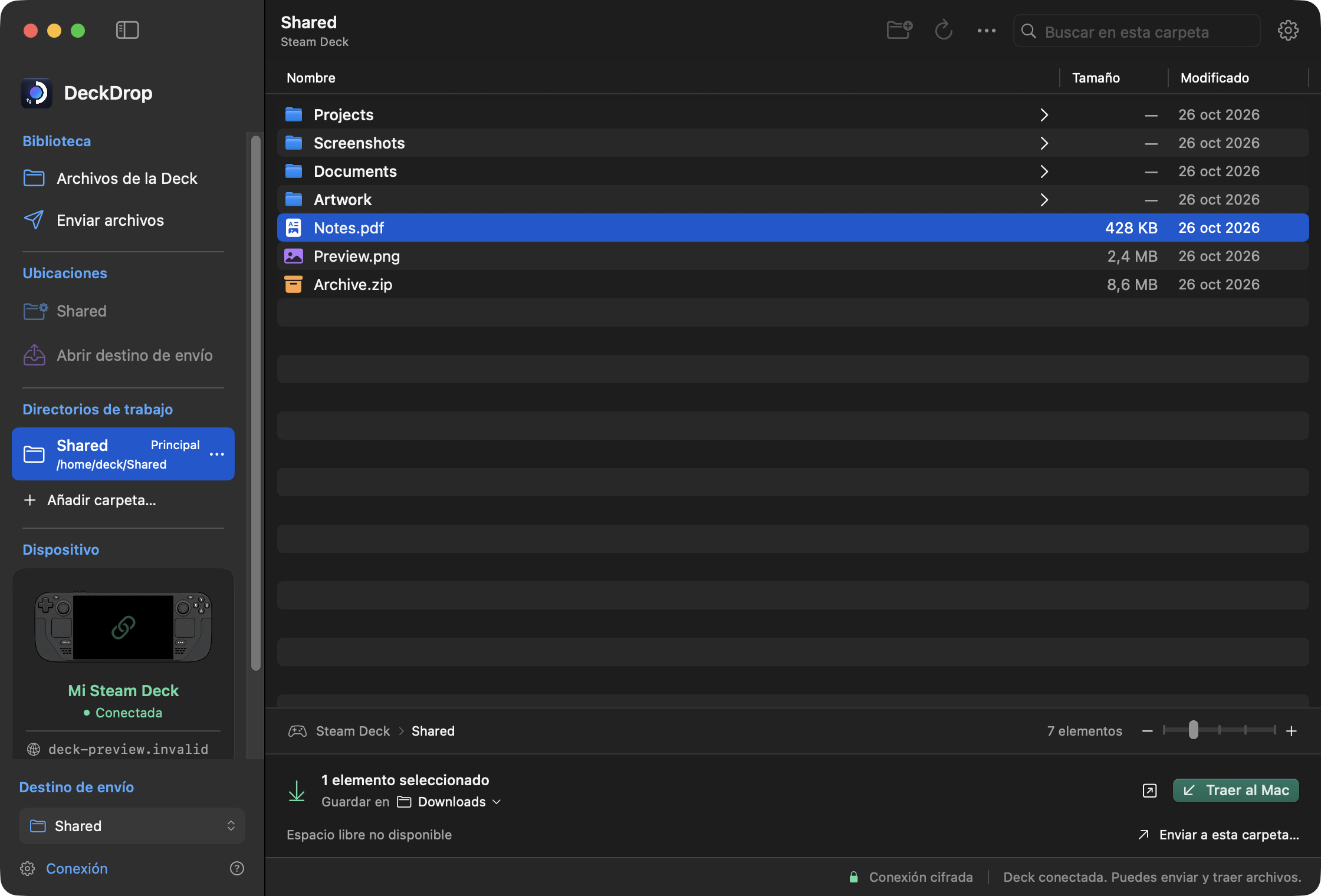Image resolution: width=1321 pixels, height=896 pixels.
Task: Sort by Nombre column header
Action: (311, 78)
